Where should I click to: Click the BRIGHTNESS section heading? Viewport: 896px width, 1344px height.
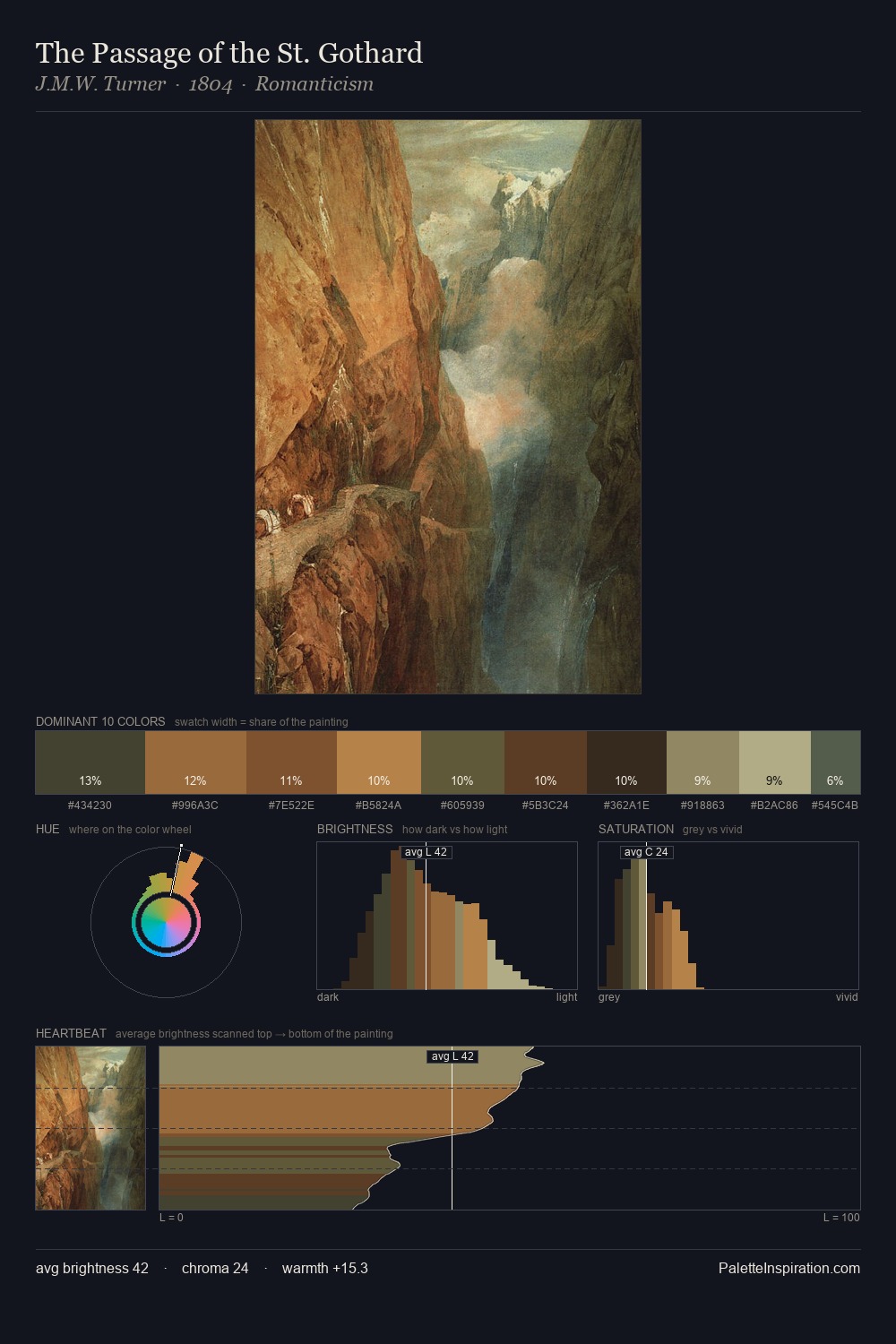[x=355, y=829]
